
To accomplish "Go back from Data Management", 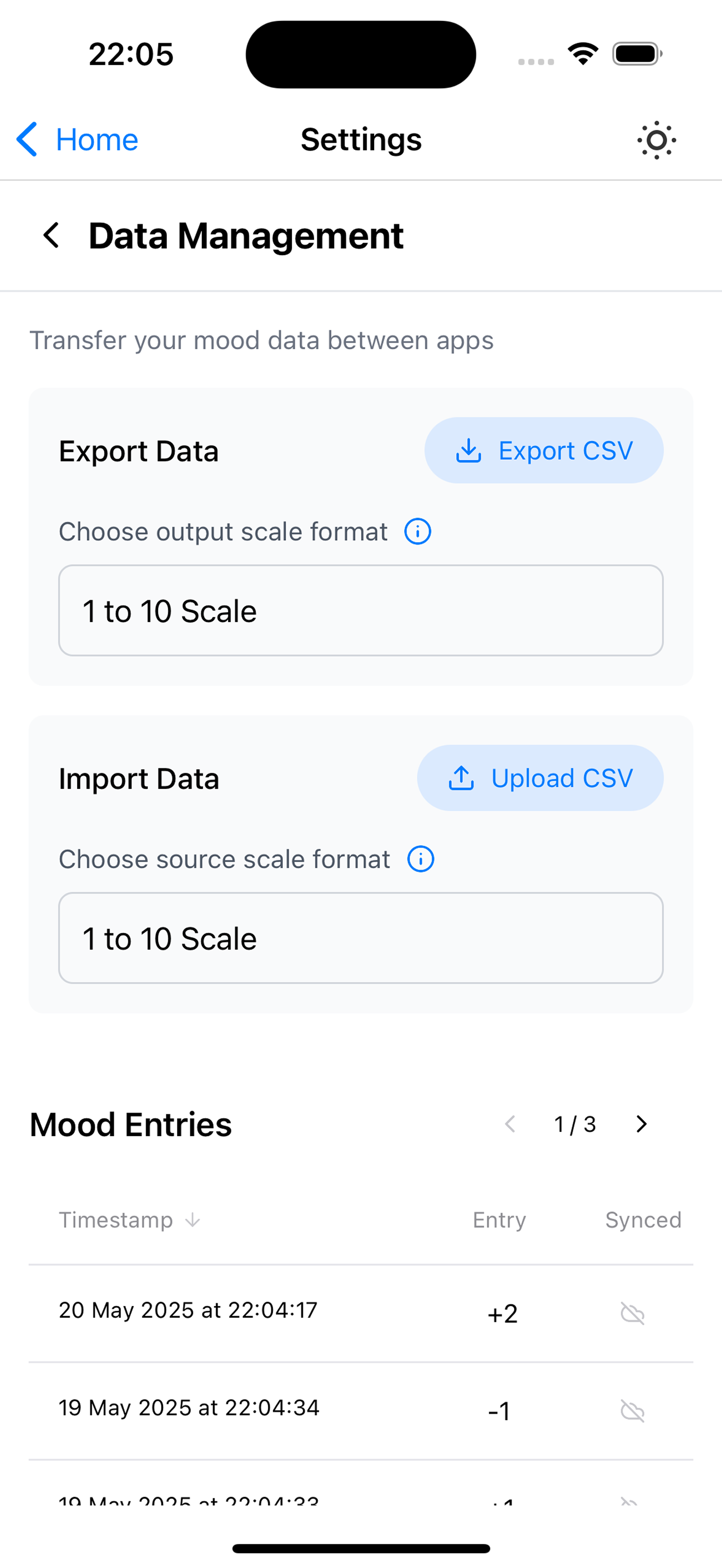I will 52,235.
